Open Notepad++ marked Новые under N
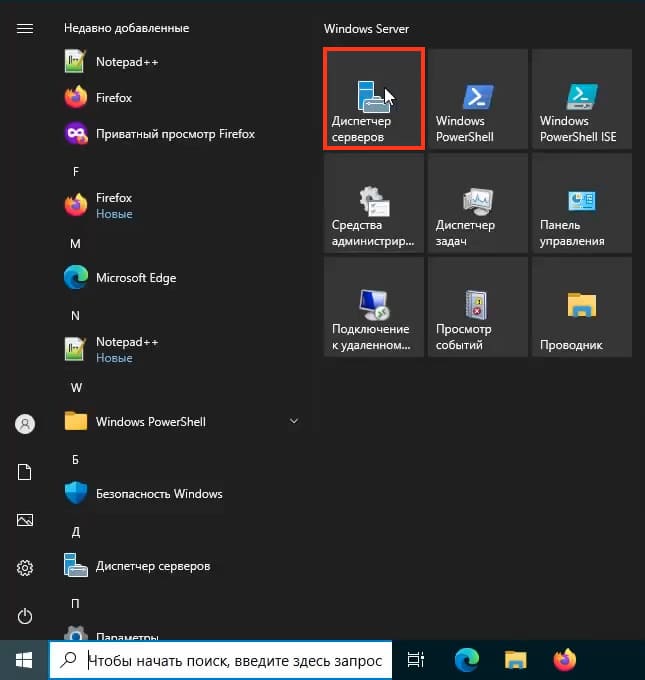Screen dimensions: 645x680 pos(182,350)
